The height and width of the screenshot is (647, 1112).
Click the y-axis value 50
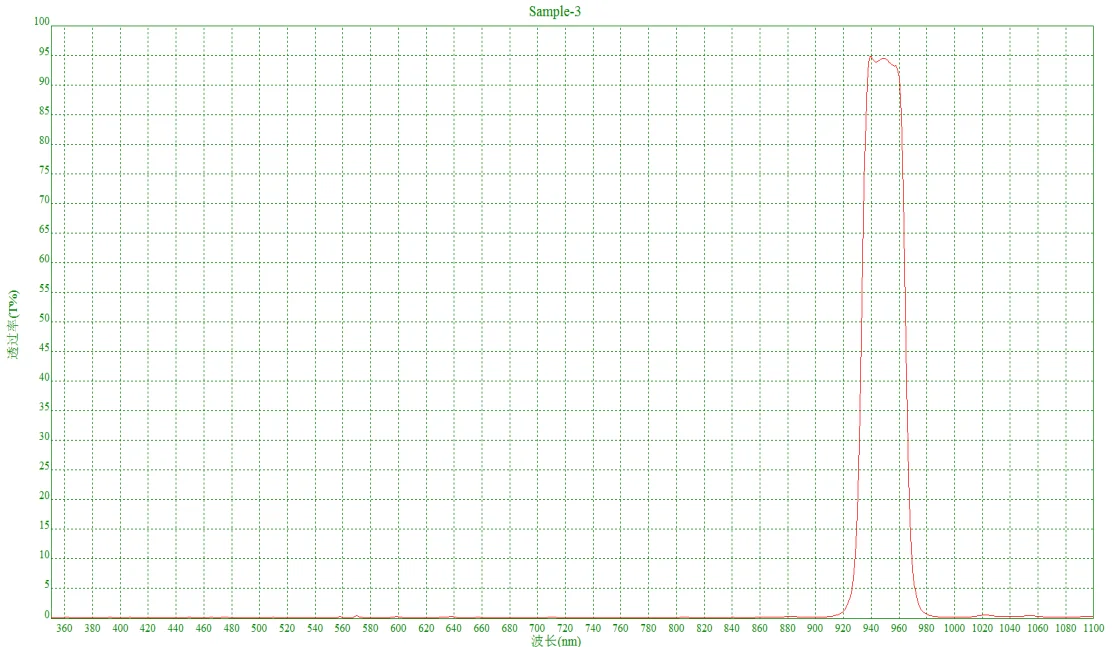click(45, 318)
